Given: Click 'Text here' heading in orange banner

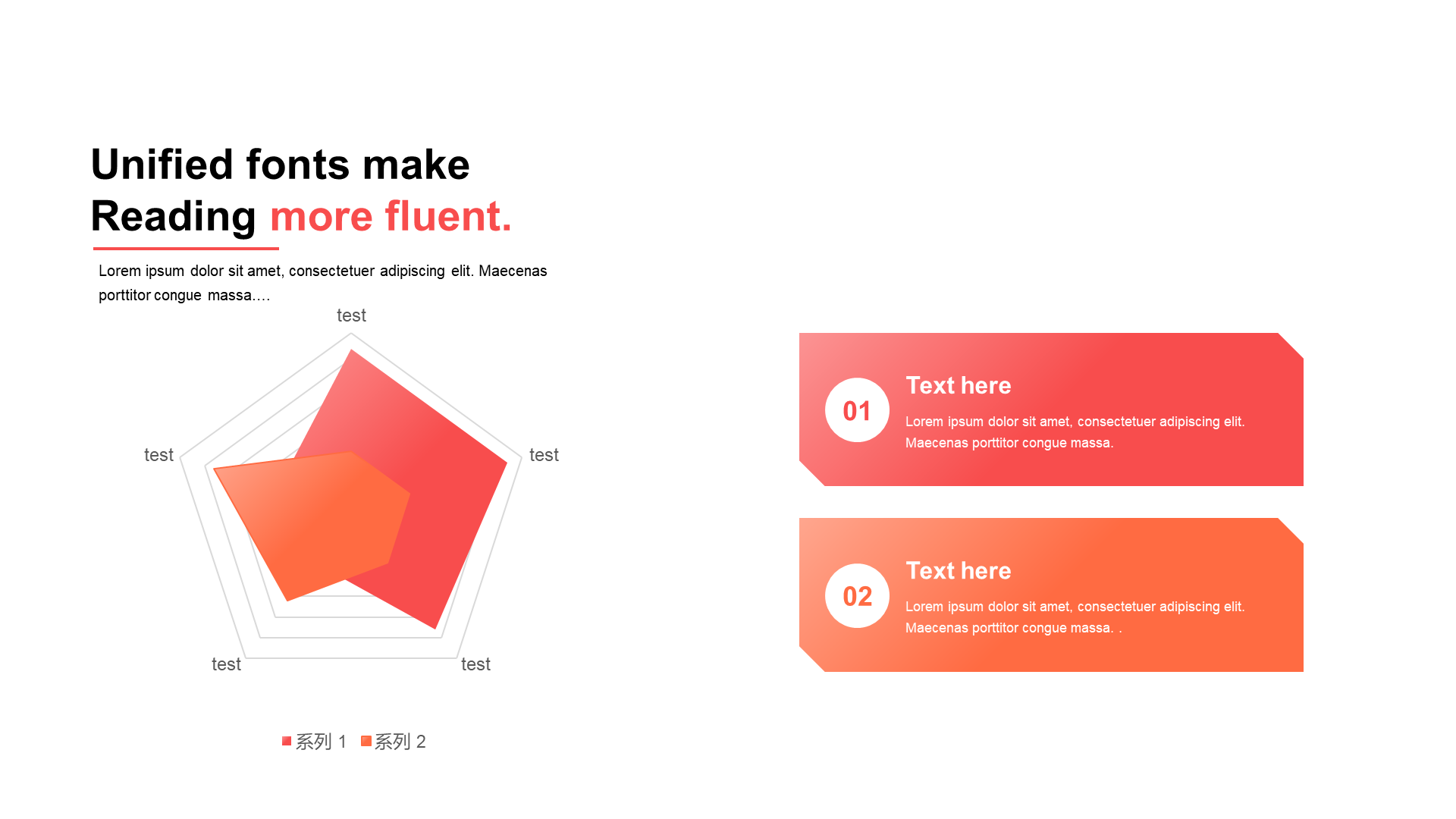Looking at the screenshot, I should tap(958, 570).
